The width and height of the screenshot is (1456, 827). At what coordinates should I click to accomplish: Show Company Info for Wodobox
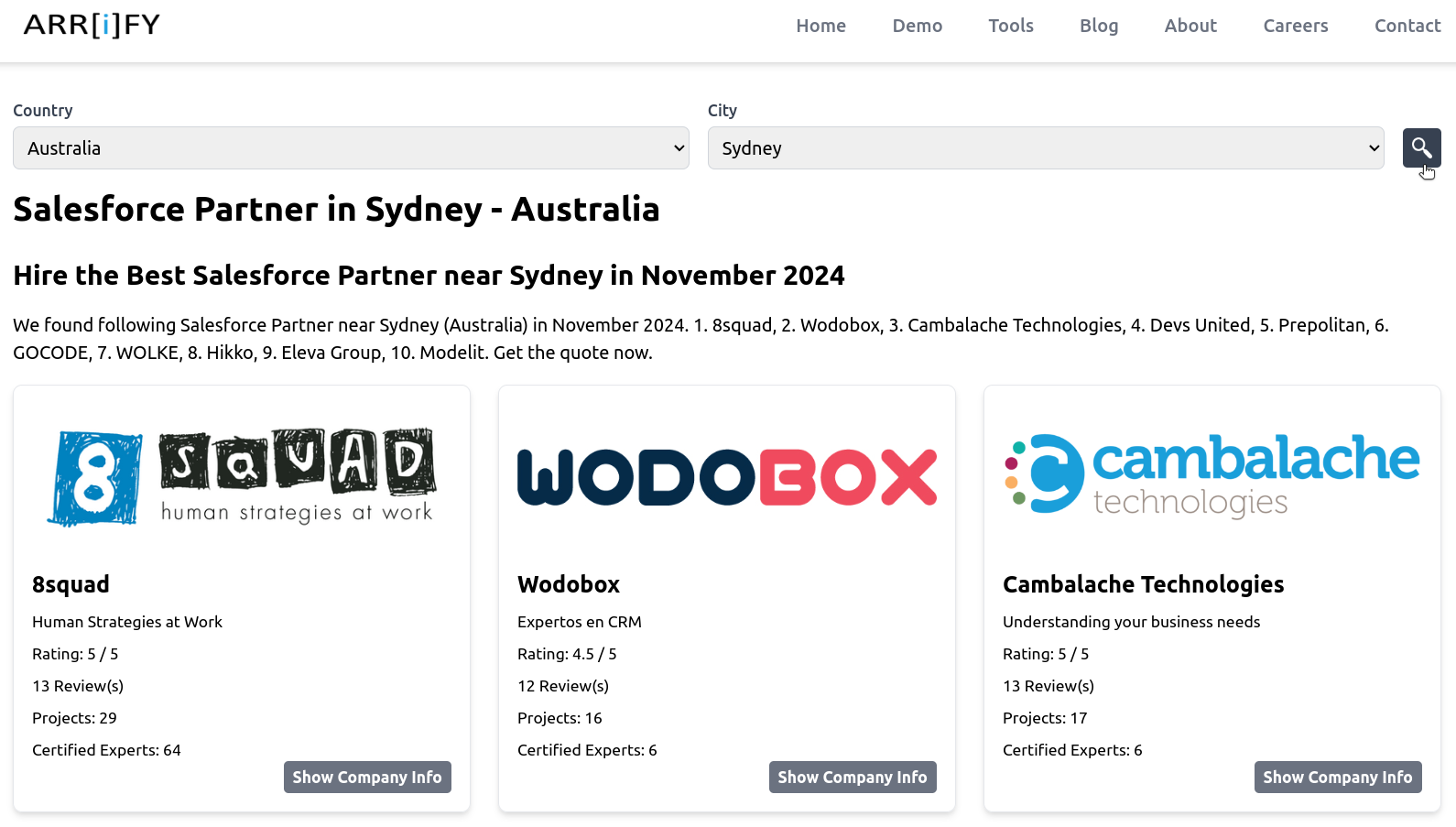(853, 778)
